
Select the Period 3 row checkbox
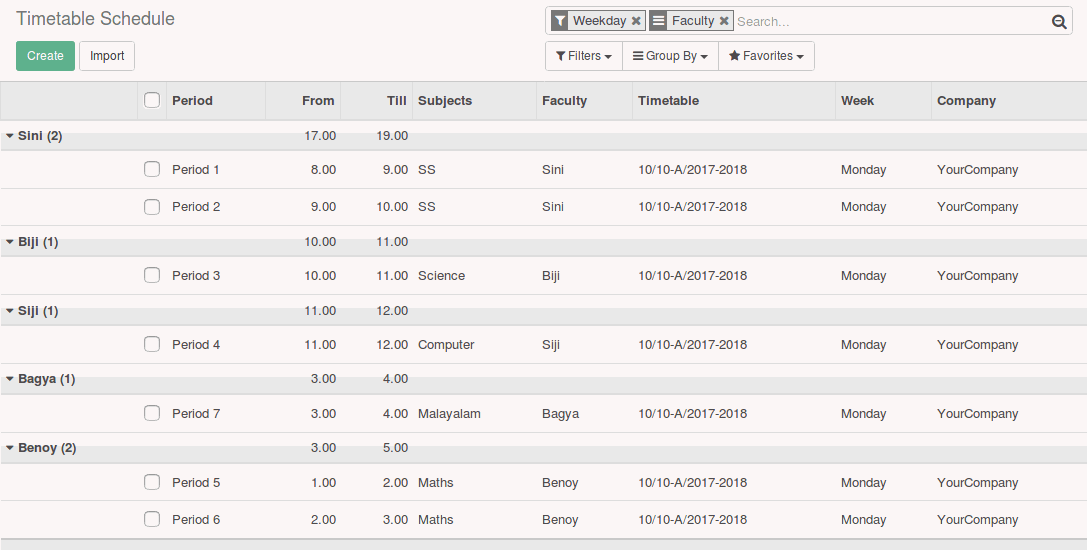point(152,275)
